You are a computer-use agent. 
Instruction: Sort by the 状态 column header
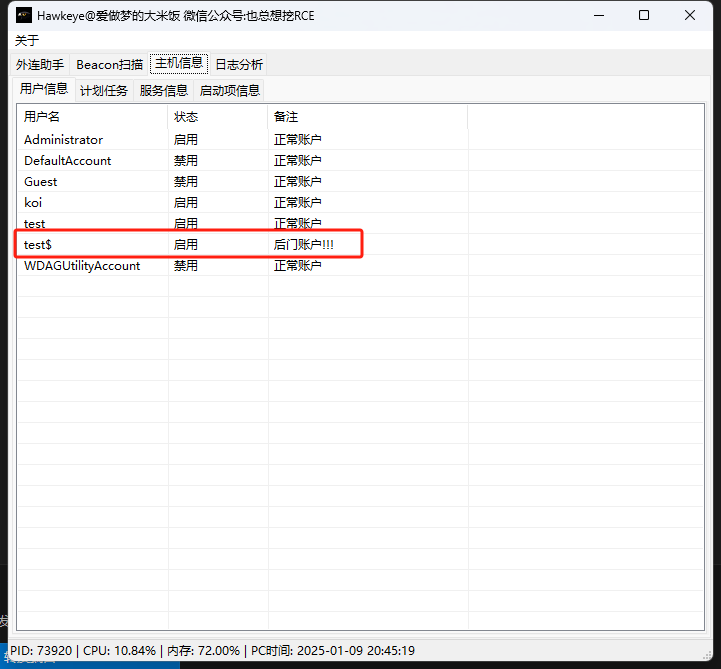218,117
